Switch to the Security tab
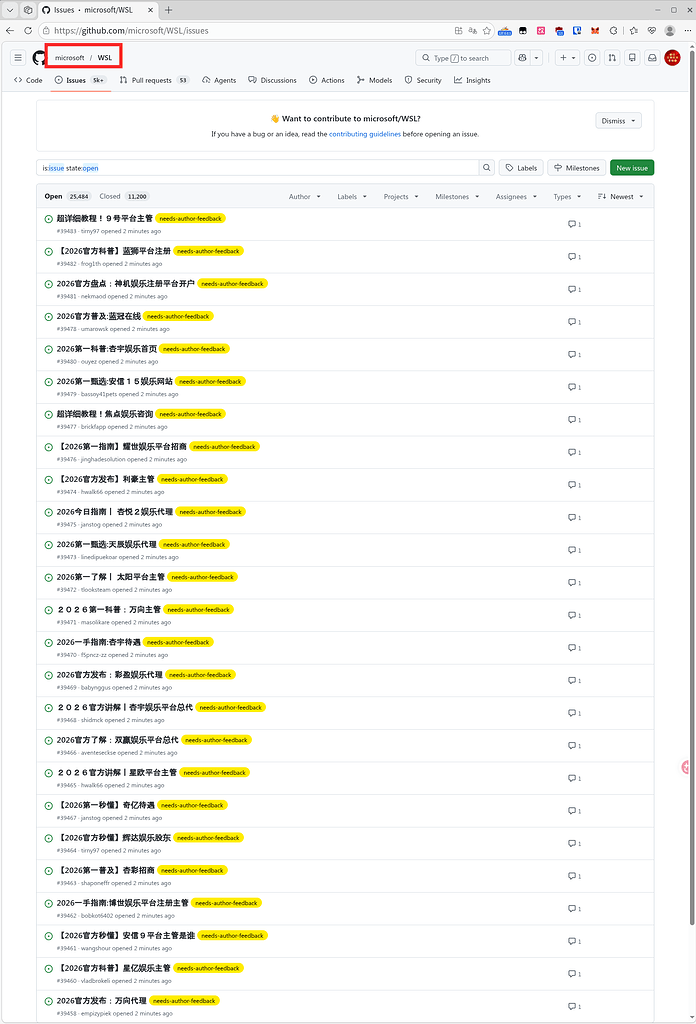Viewport: 696px width, 1024px height. point(422,80)
